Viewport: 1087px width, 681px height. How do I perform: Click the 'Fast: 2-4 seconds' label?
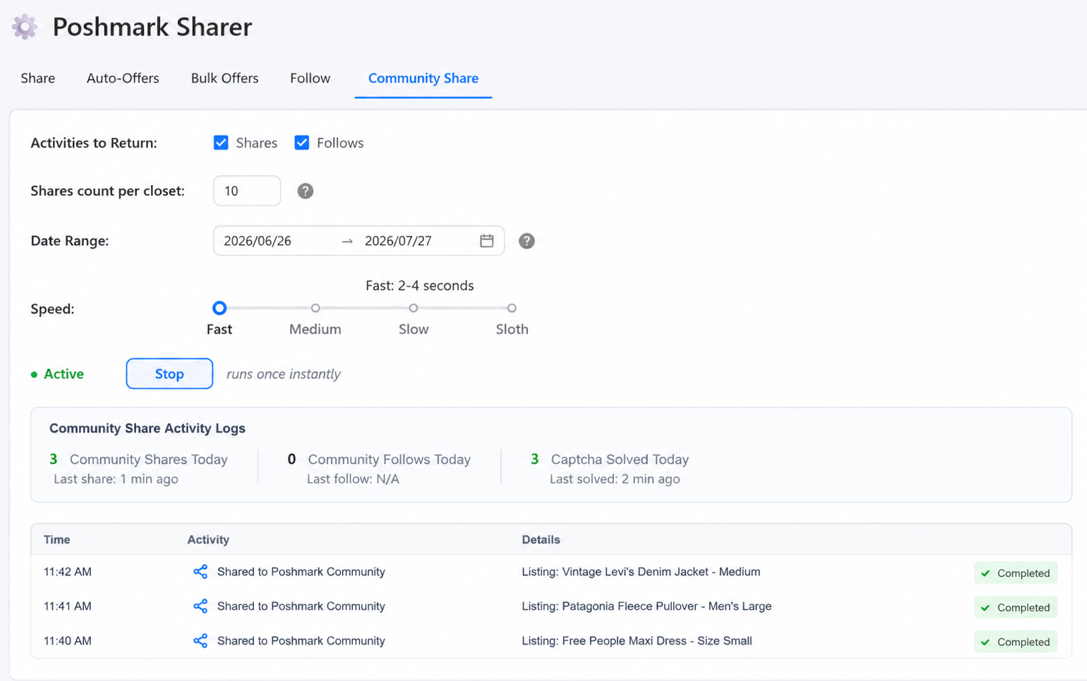click(x=420, y=286)
